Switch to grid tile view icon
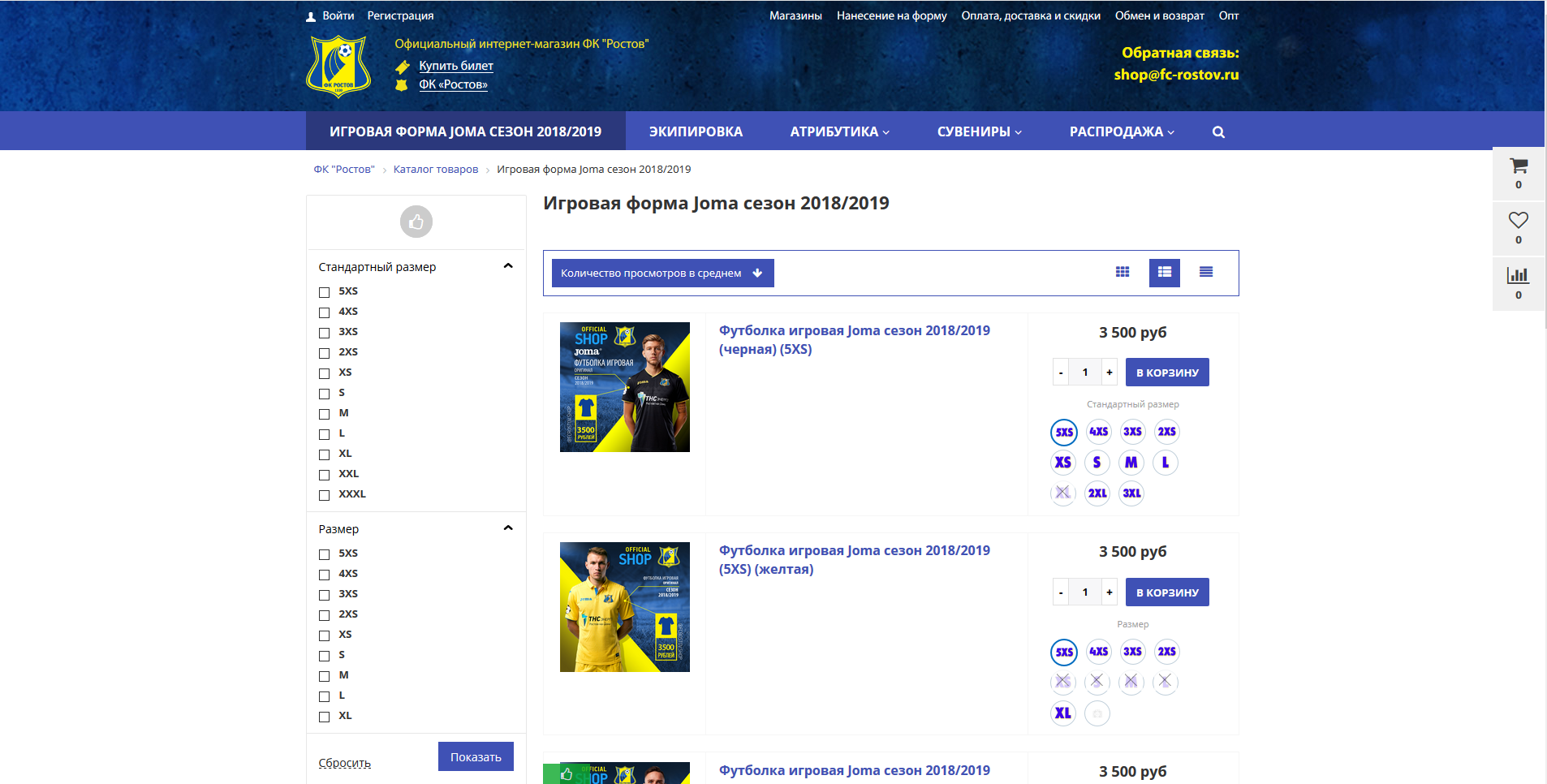Screen dimensions: 1547x784 pos(1123,273)
